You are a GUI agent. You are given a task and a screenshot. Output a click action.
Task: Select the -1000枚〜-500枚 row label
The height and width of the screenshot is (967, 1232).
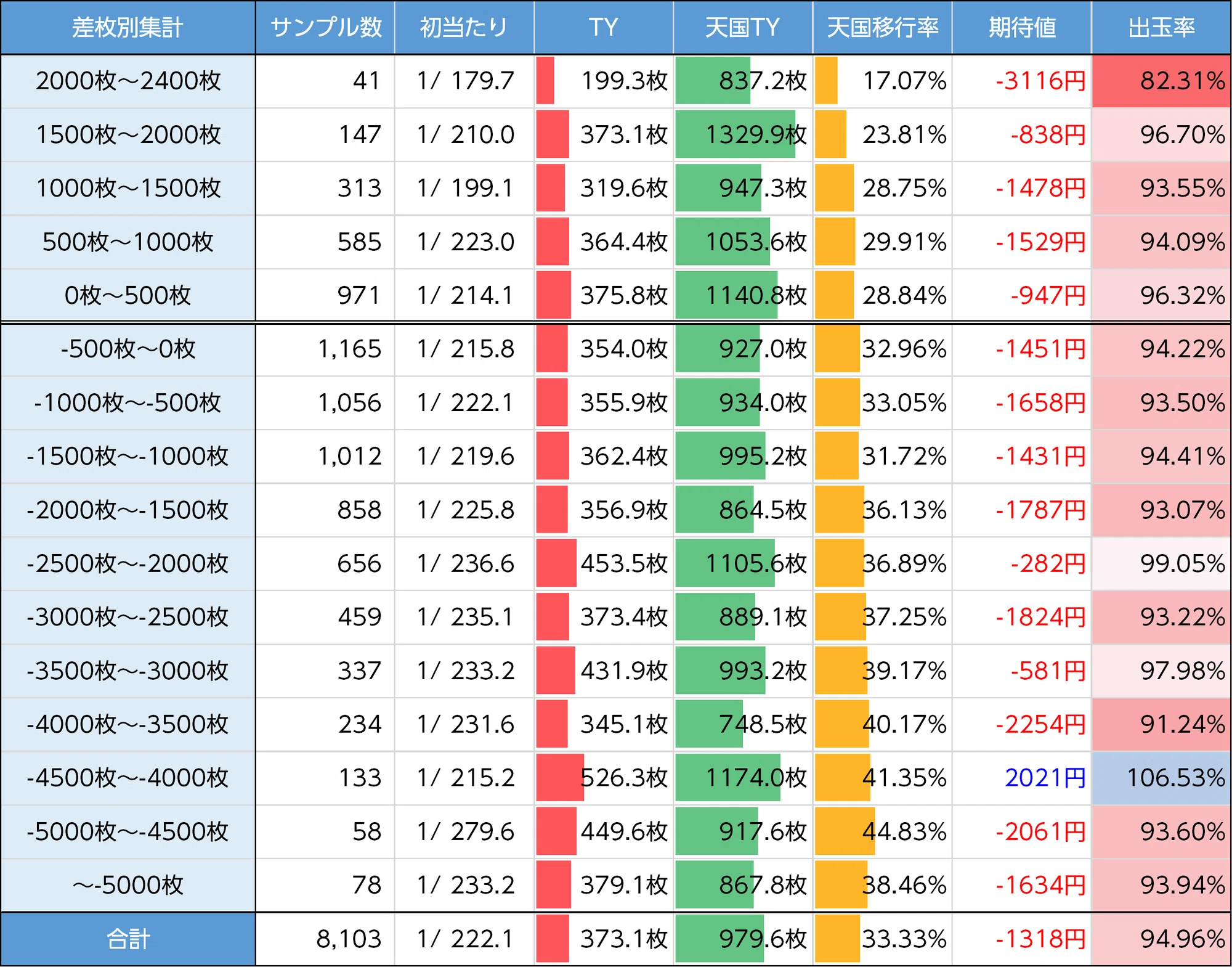[x=128, y=402]
